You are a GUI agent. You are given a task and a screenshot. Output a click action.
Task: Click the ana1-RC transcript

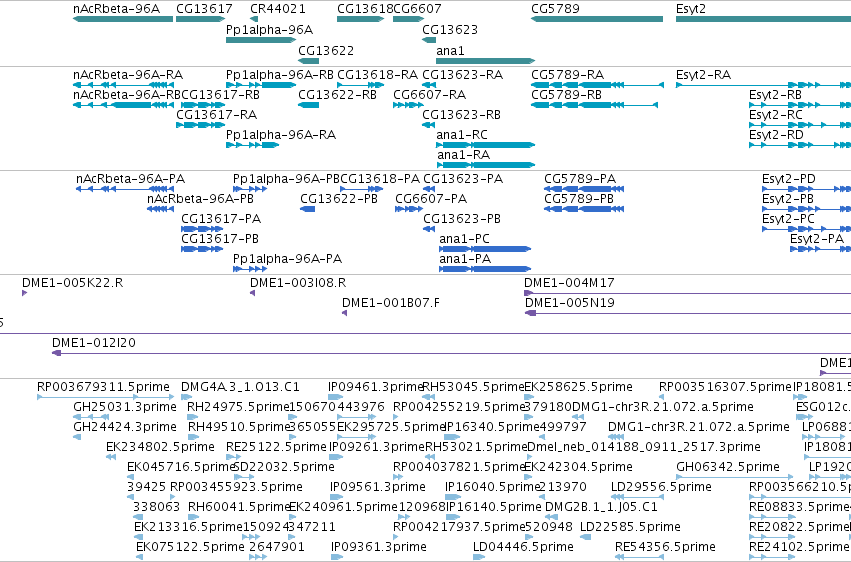(486, 145)
